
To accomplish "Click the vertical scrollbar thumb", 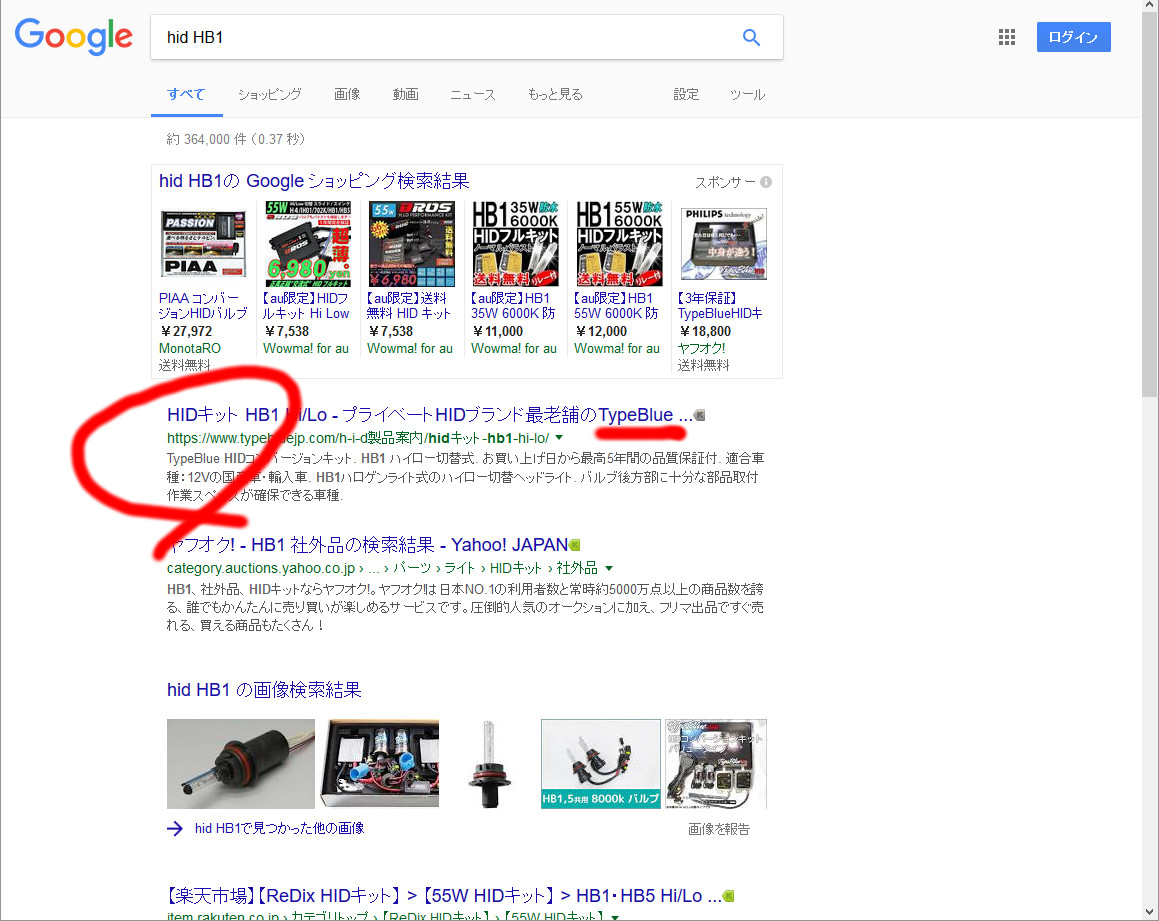I will (1149, 203).
